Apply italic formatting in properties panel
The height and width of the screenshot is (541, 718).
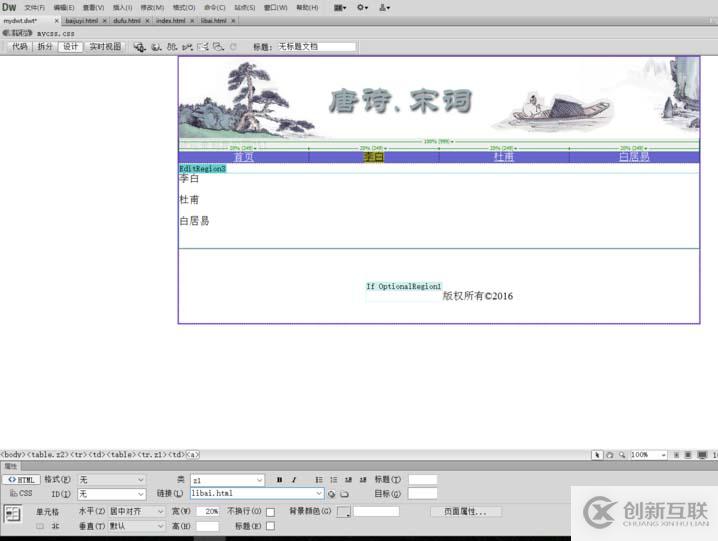(294, 480)
